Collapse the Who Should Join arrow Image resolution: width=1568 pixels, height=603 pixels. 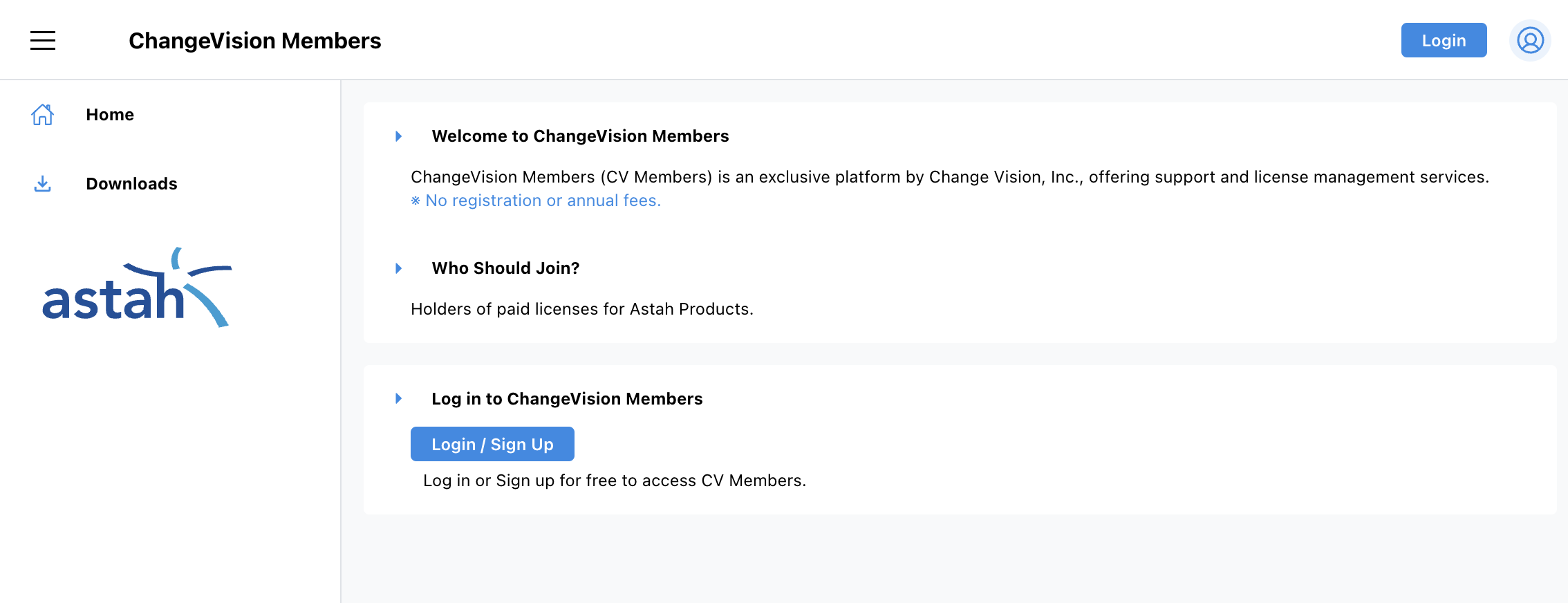tap(399, 268)
